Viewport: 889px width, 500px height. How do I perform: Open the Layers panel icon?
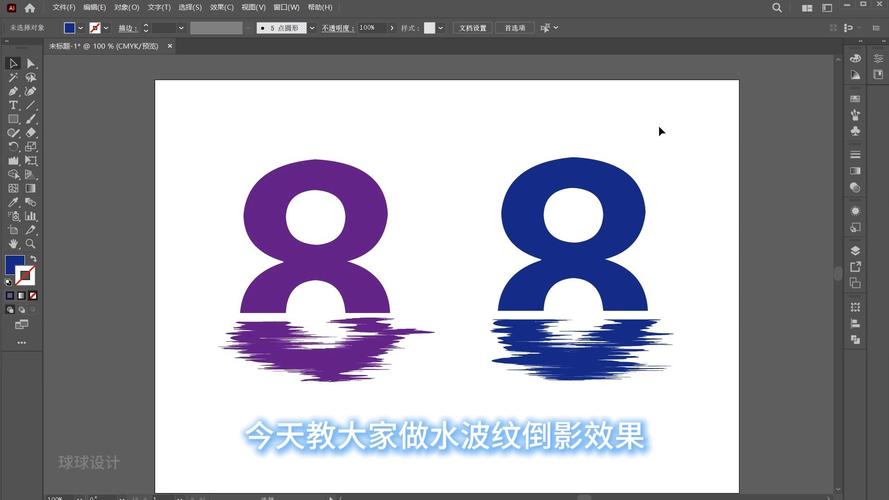(855, 251)
